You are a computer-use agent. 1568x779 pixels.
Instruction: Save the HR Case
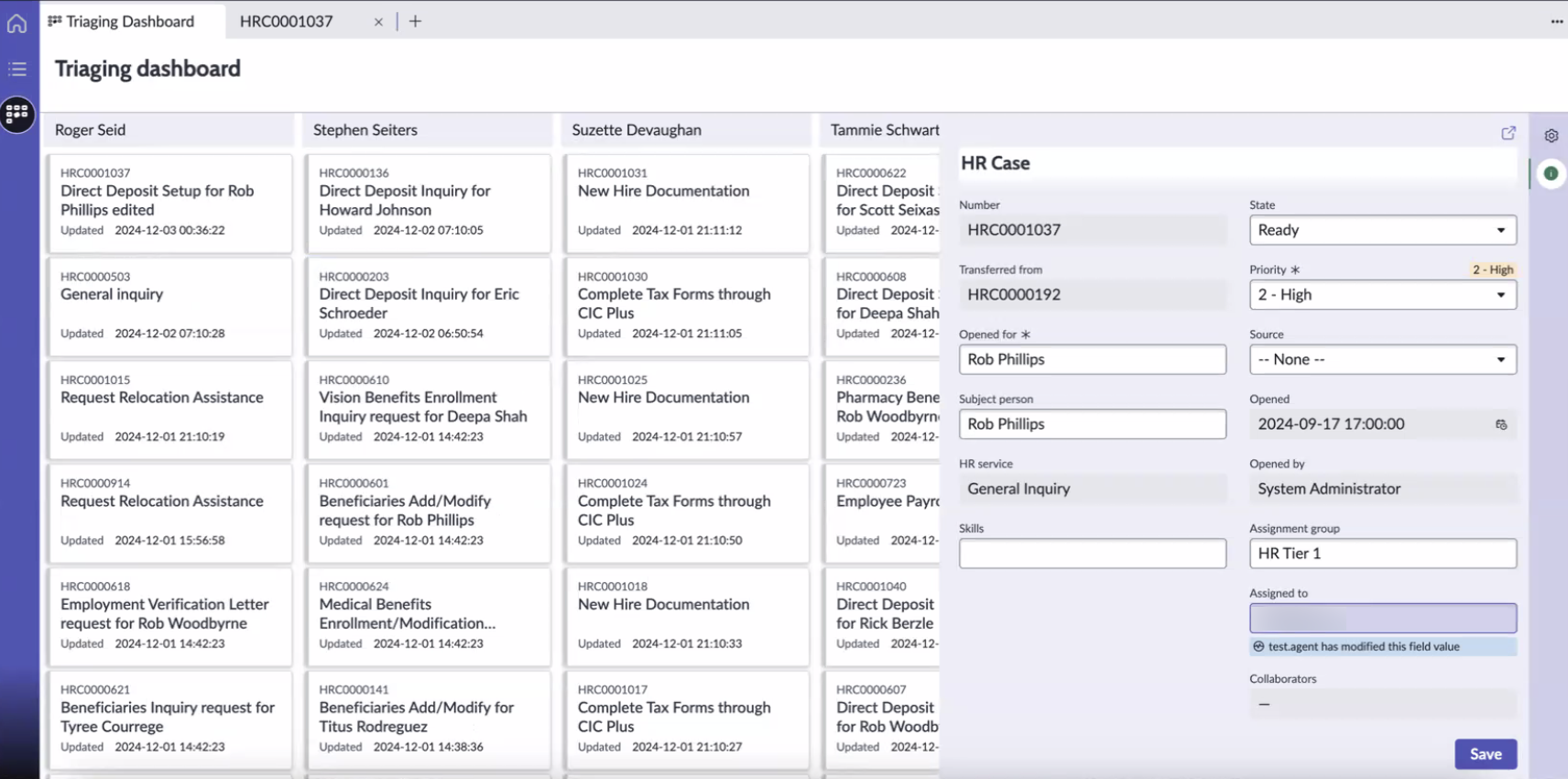click(1486, 754)
